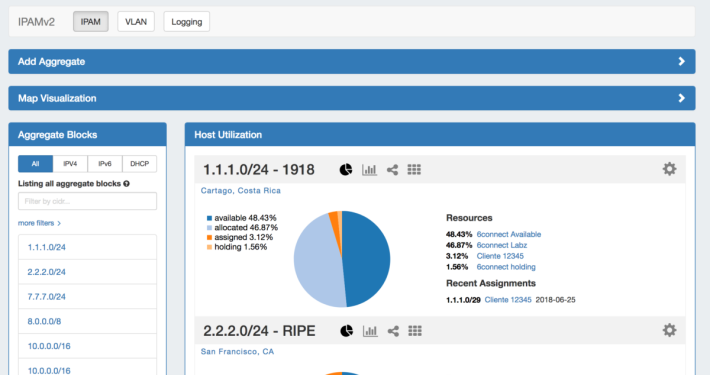Open grid view for 2.2.2.0/24 RIPE
This screenshot has width=710, height=375.
click(x=415, y=331)
